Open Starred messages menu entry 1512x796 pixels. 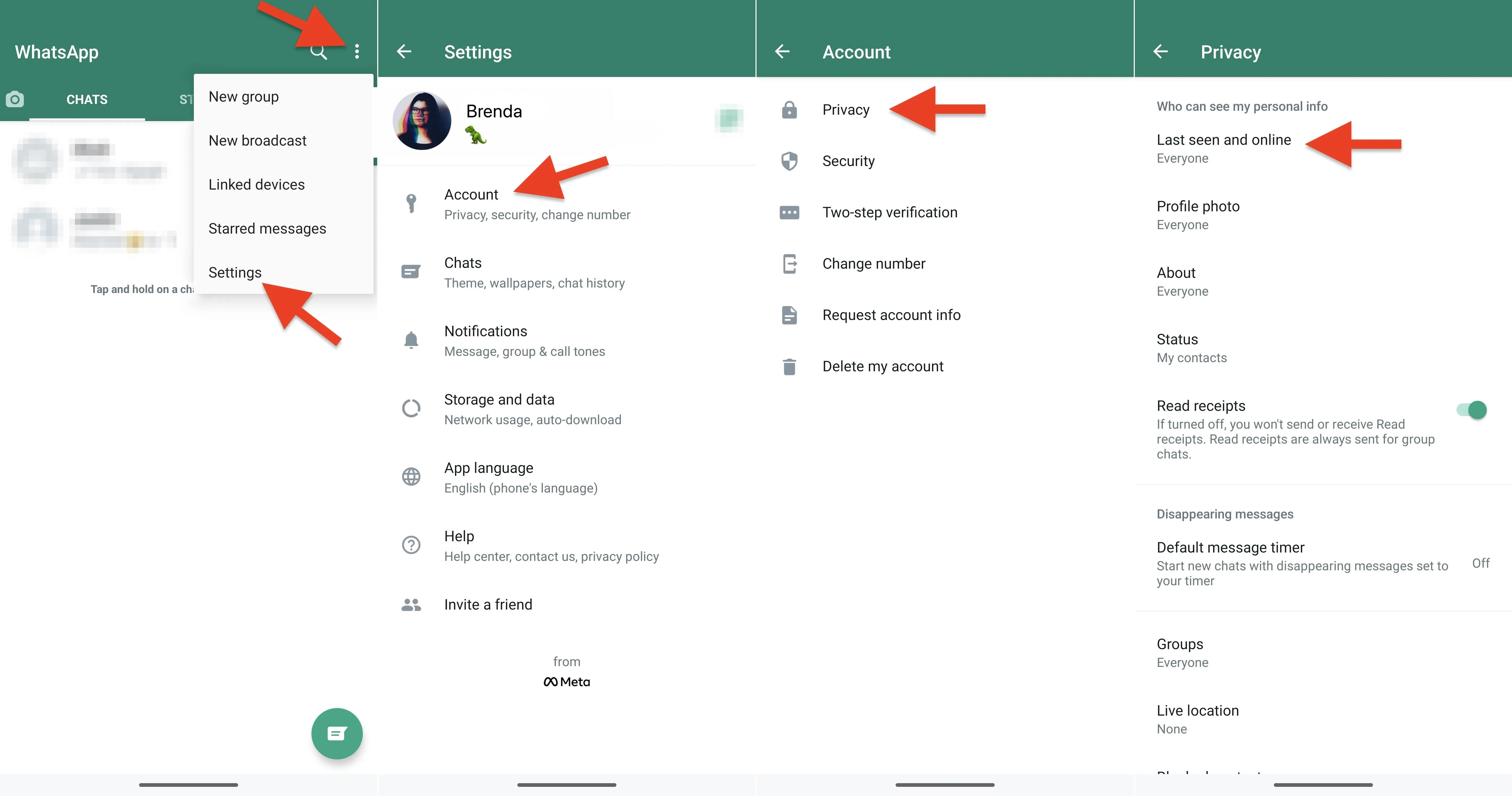283,229
